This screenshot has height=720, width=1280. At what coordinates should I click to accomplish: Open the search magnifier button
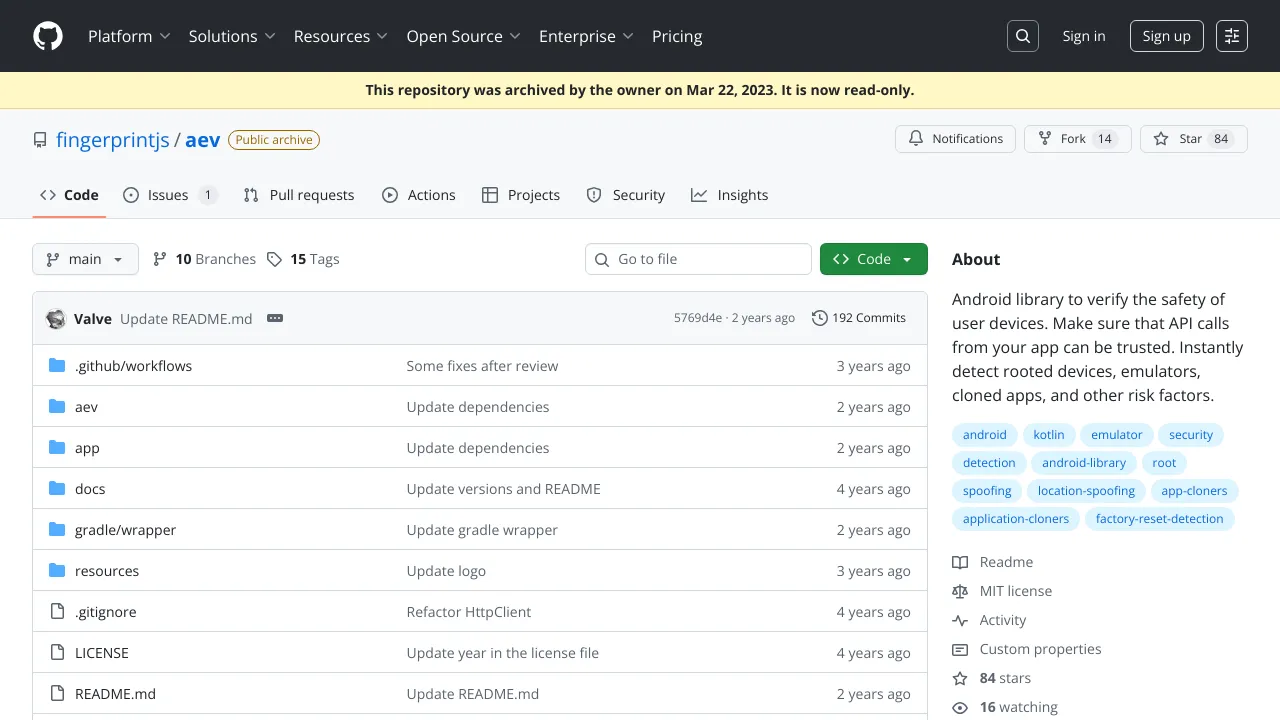pos(1023,36)
